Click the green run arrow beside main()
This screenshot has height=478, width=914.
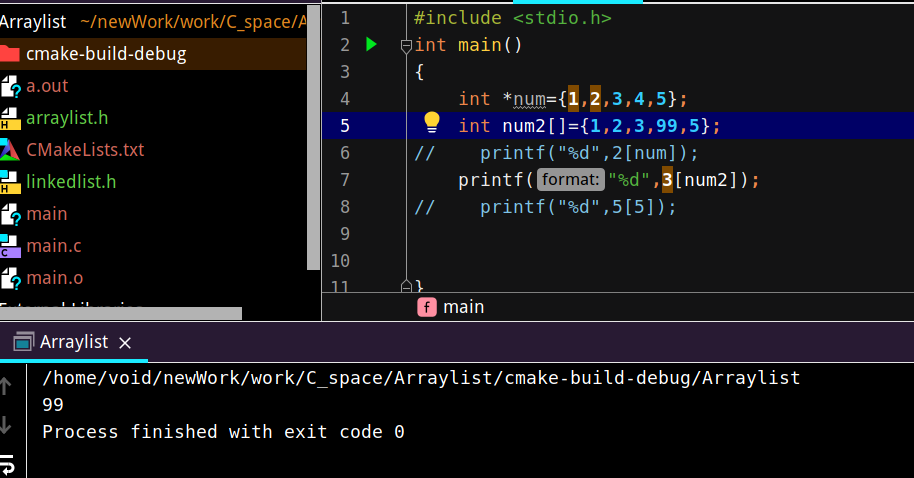pos(371,44)
